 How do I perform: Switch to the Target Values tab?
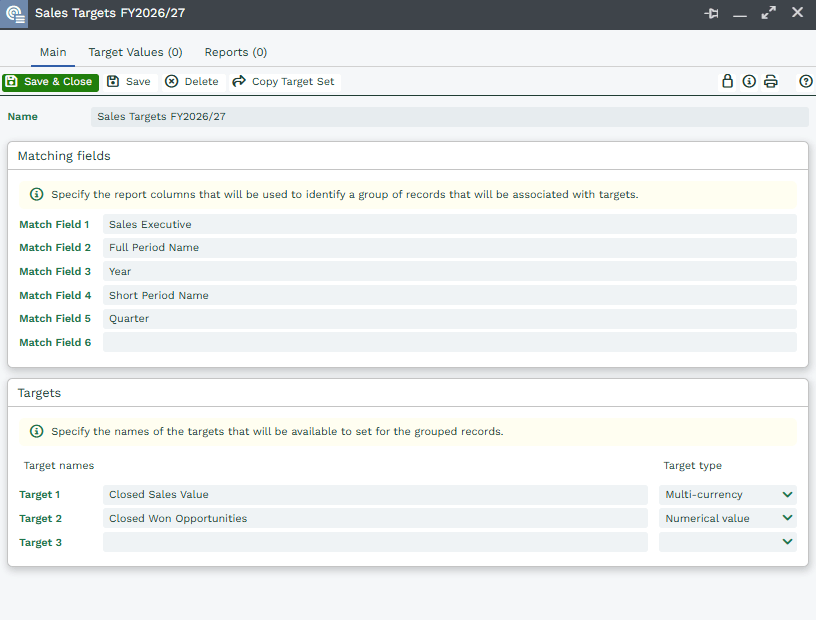tap(135, 52)
